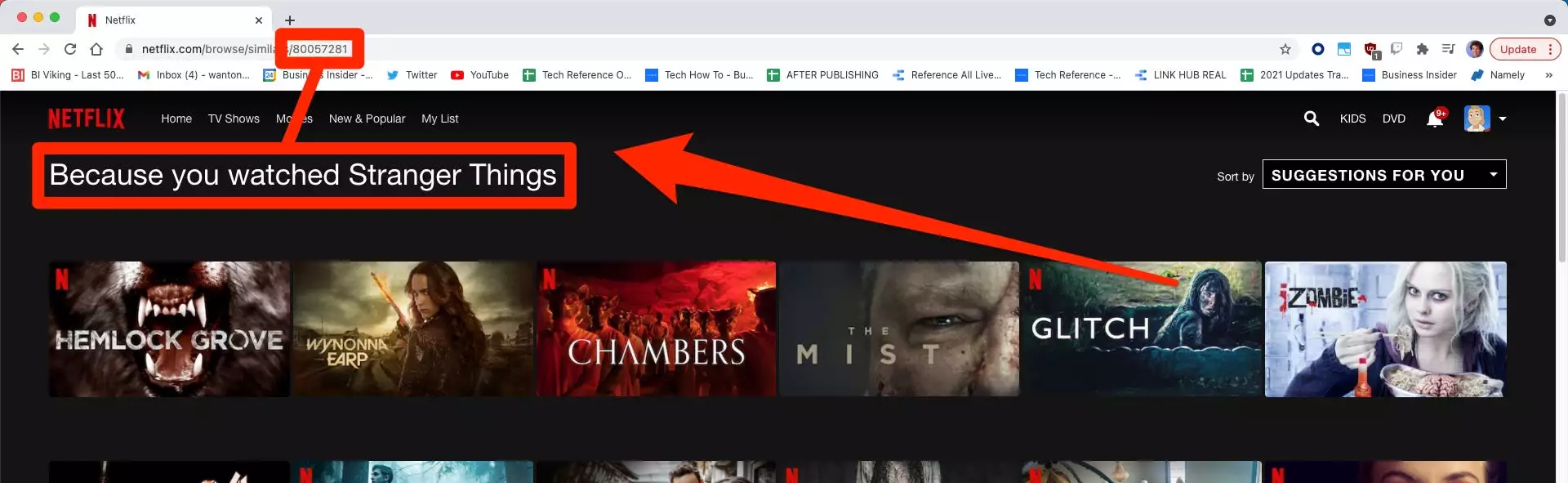Click the blue window extension icon

[x=1343, y=49]
